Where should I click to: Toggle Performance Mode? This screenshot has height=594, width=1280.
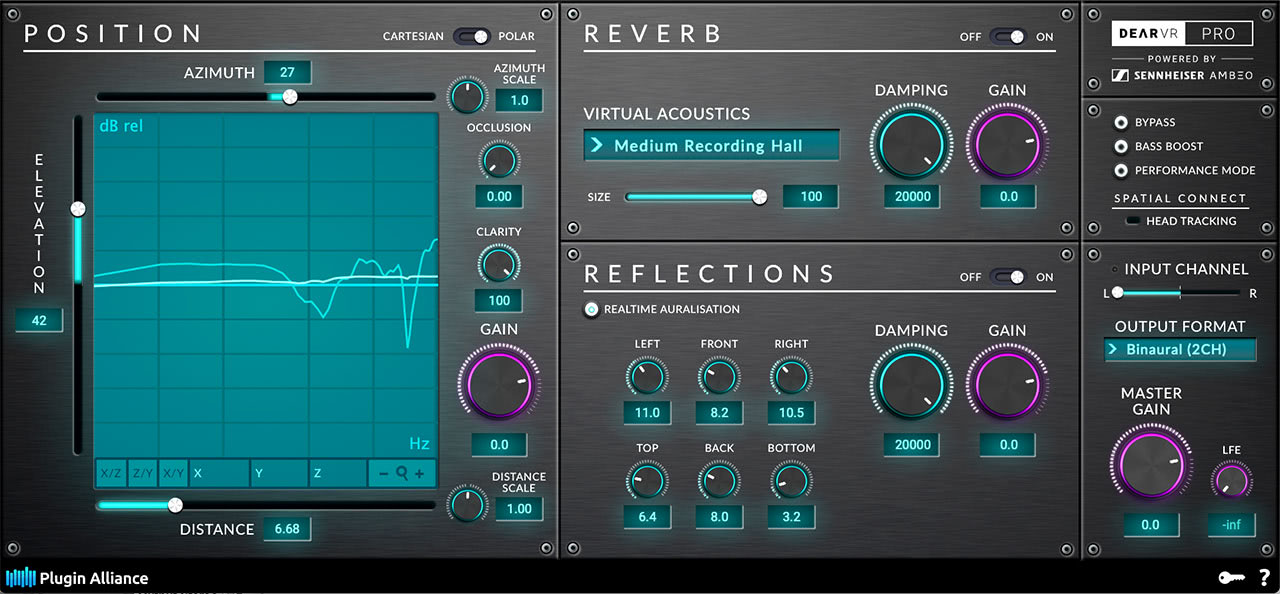click(x=1121, y=170)
